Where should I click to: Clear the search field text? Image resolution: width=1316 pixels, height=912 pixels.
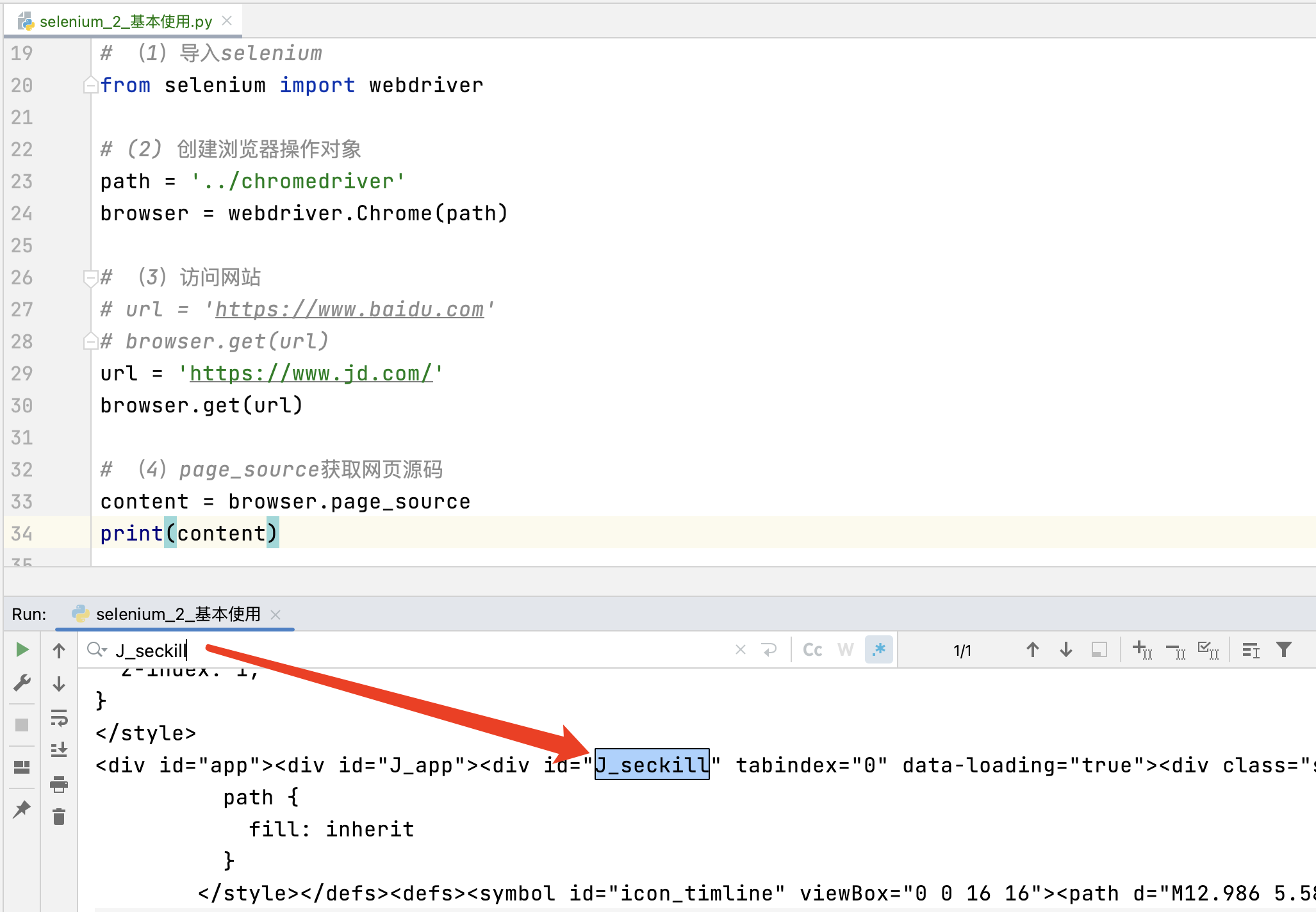(x=741, y=650)
